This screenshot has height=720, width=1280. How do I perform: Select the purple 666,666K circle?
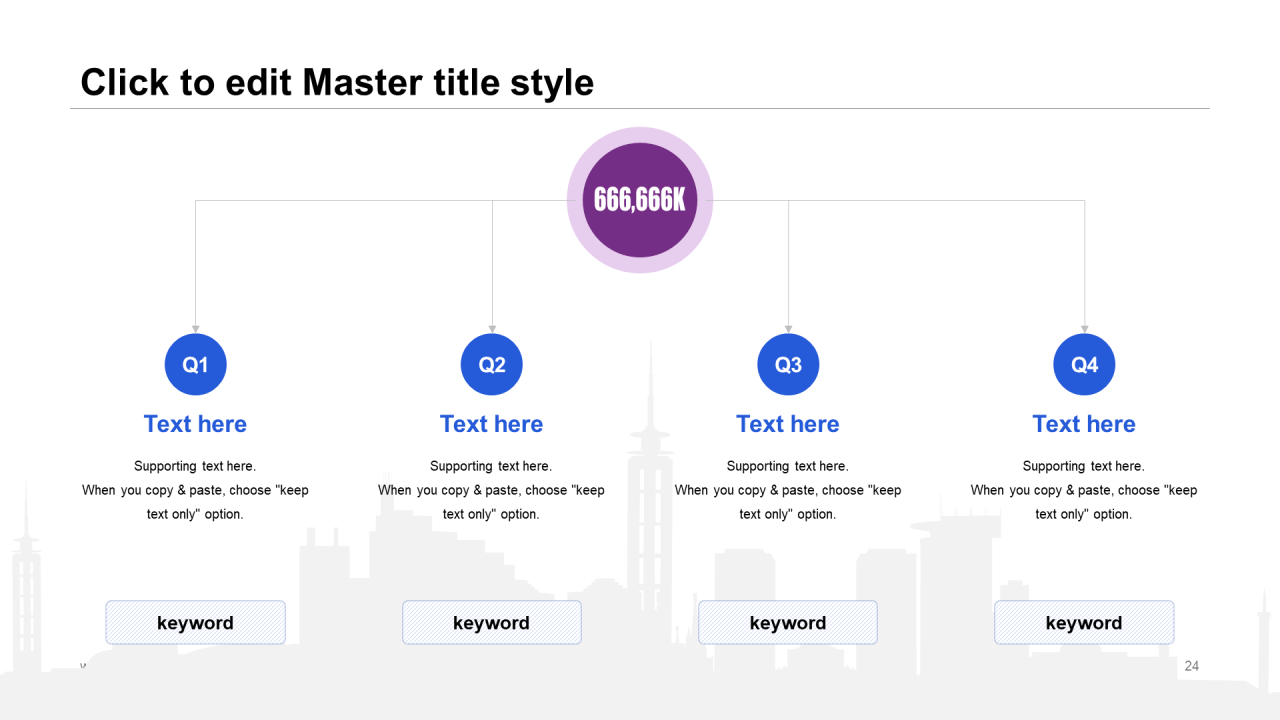click(640, 200)
